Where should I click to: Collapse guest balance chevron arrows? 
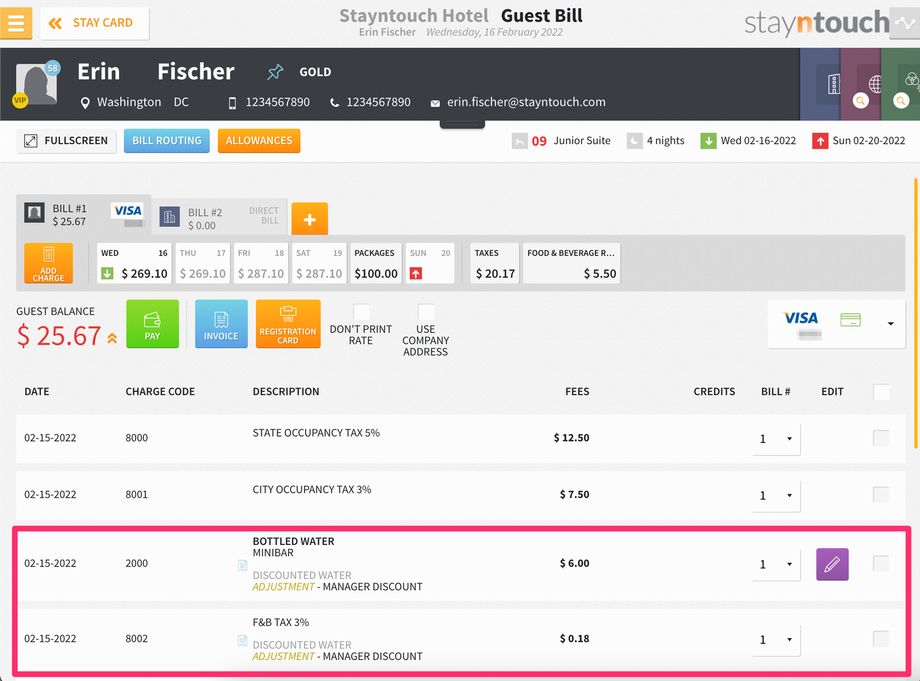(x=112, y=338)
